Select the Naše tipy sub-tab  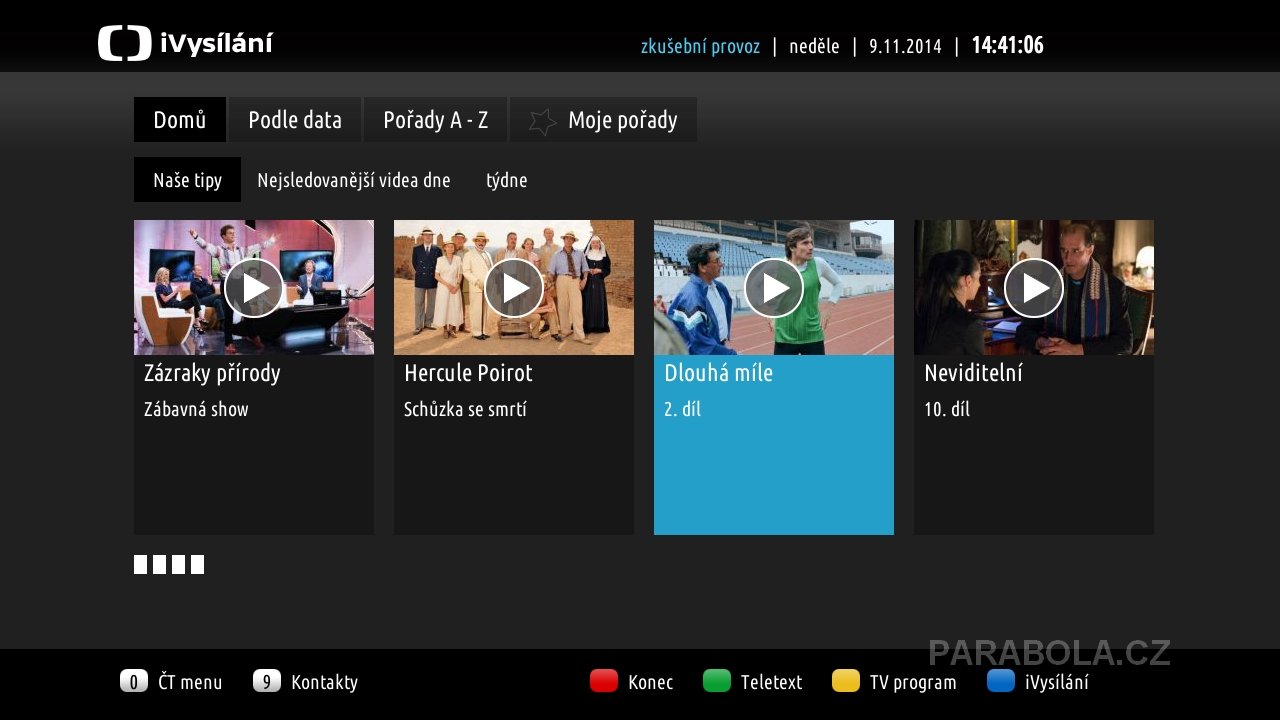point(188,180)
